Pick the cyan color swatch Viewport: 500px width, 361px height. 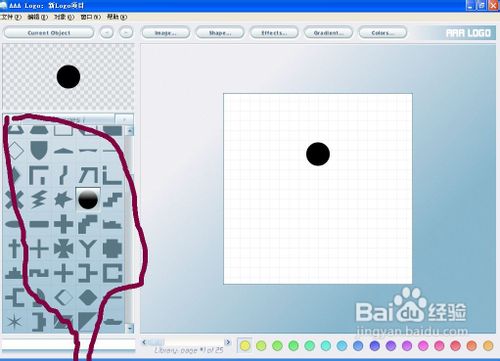(x=326, y=346)
